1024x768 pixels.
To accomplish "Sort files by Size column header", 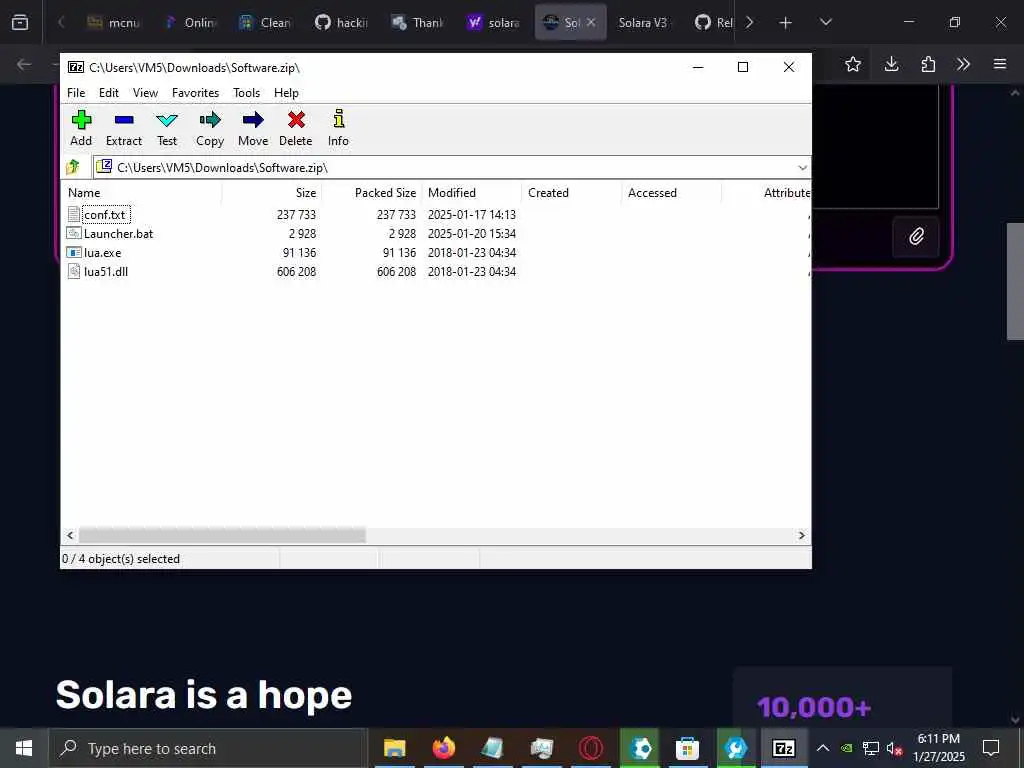I will click(306, 193).
